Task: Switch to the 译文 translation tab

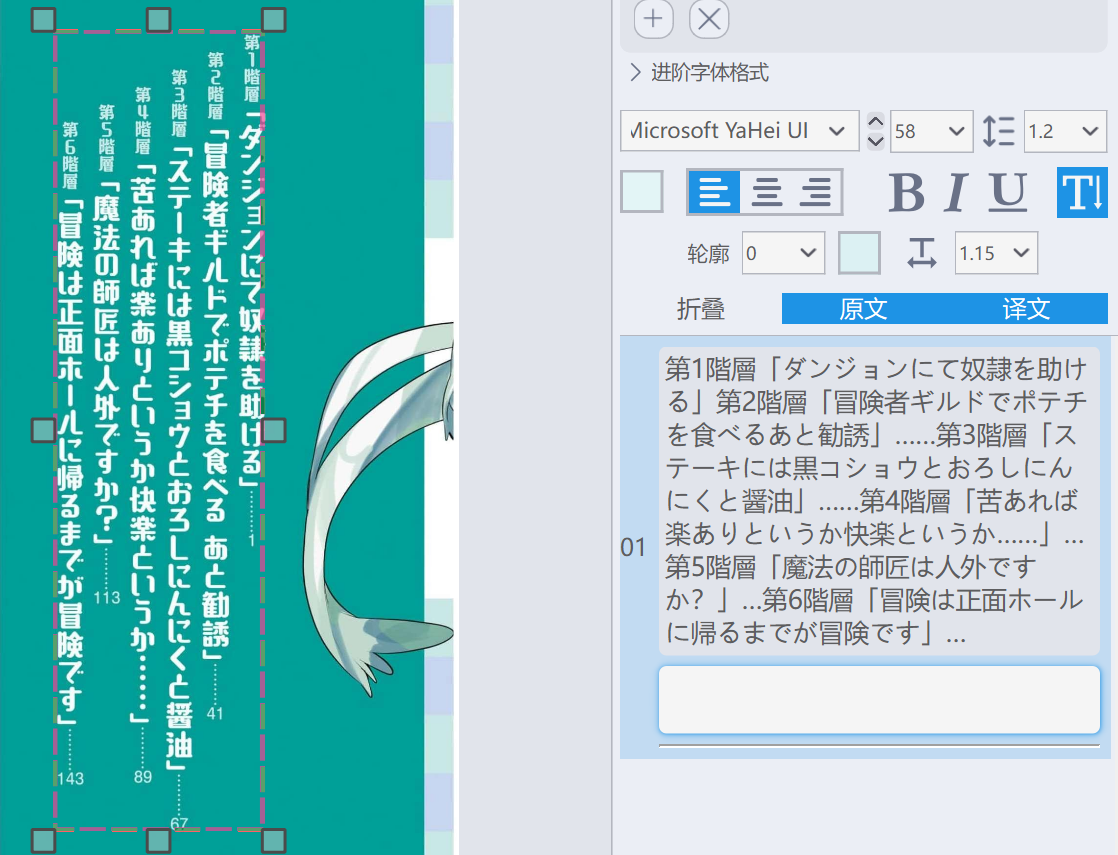Action: (1026, 309)
